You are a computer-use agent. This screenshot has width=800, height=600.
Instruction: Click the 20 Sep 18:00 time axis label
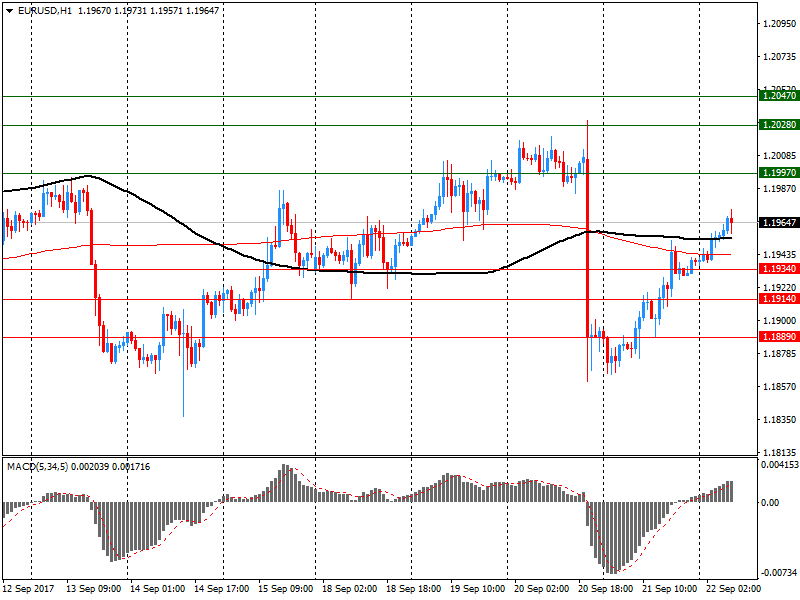pos(606,589)
